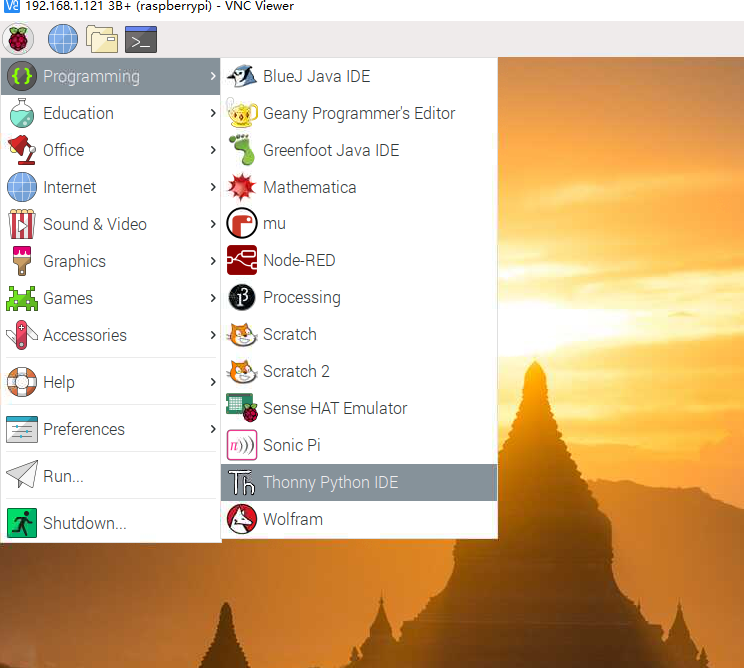744x668 pixels.
Task: Launch Geany Programmer's Editor menu entry
Action: pos(359,113)
